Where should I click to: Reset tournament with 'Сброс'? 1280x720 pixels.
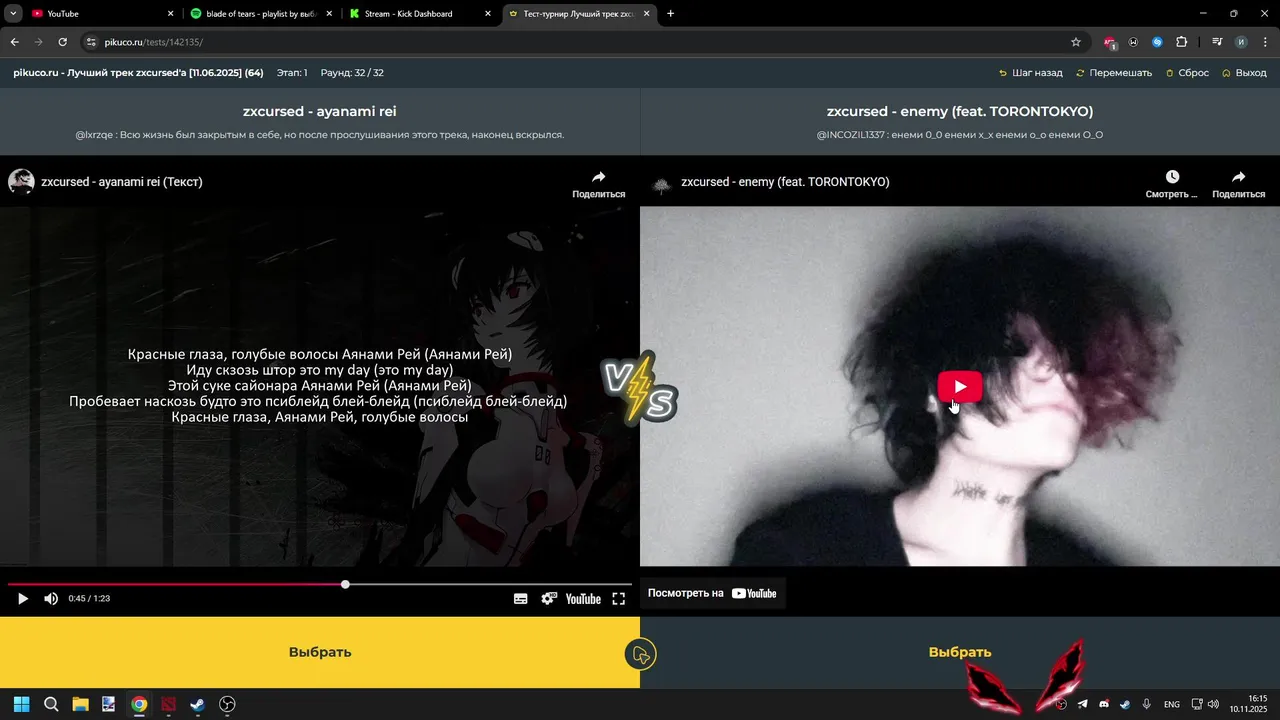click(1187, 73)
